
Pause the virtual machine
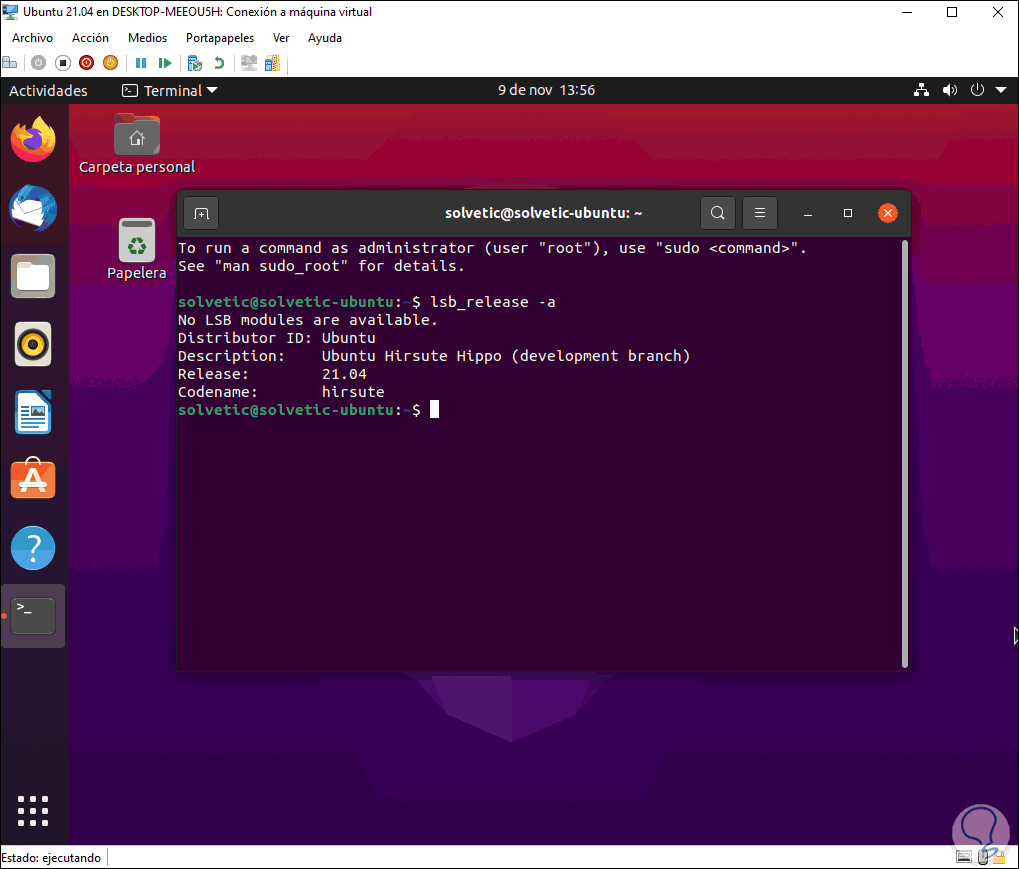click(140, 63)
